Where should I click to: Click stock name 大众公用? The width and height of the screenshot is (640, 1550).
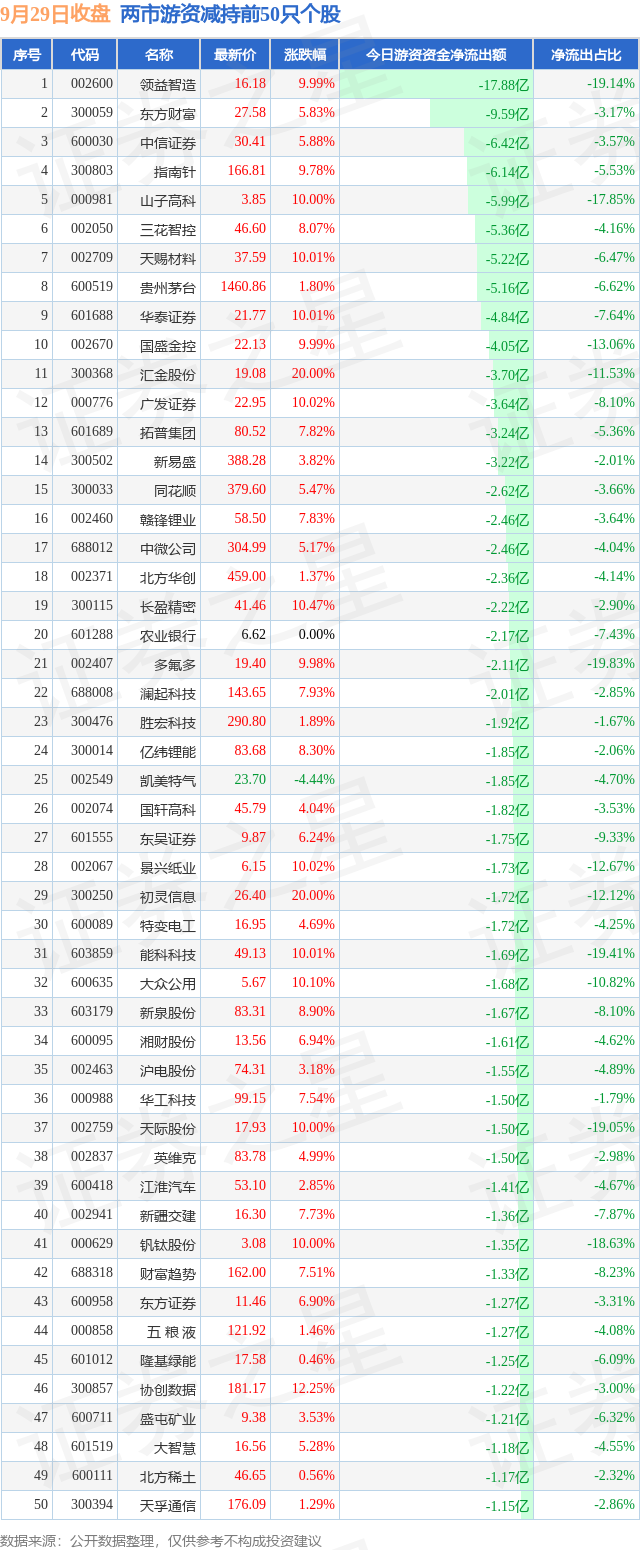pyautogui.click(x=168, y=984)
